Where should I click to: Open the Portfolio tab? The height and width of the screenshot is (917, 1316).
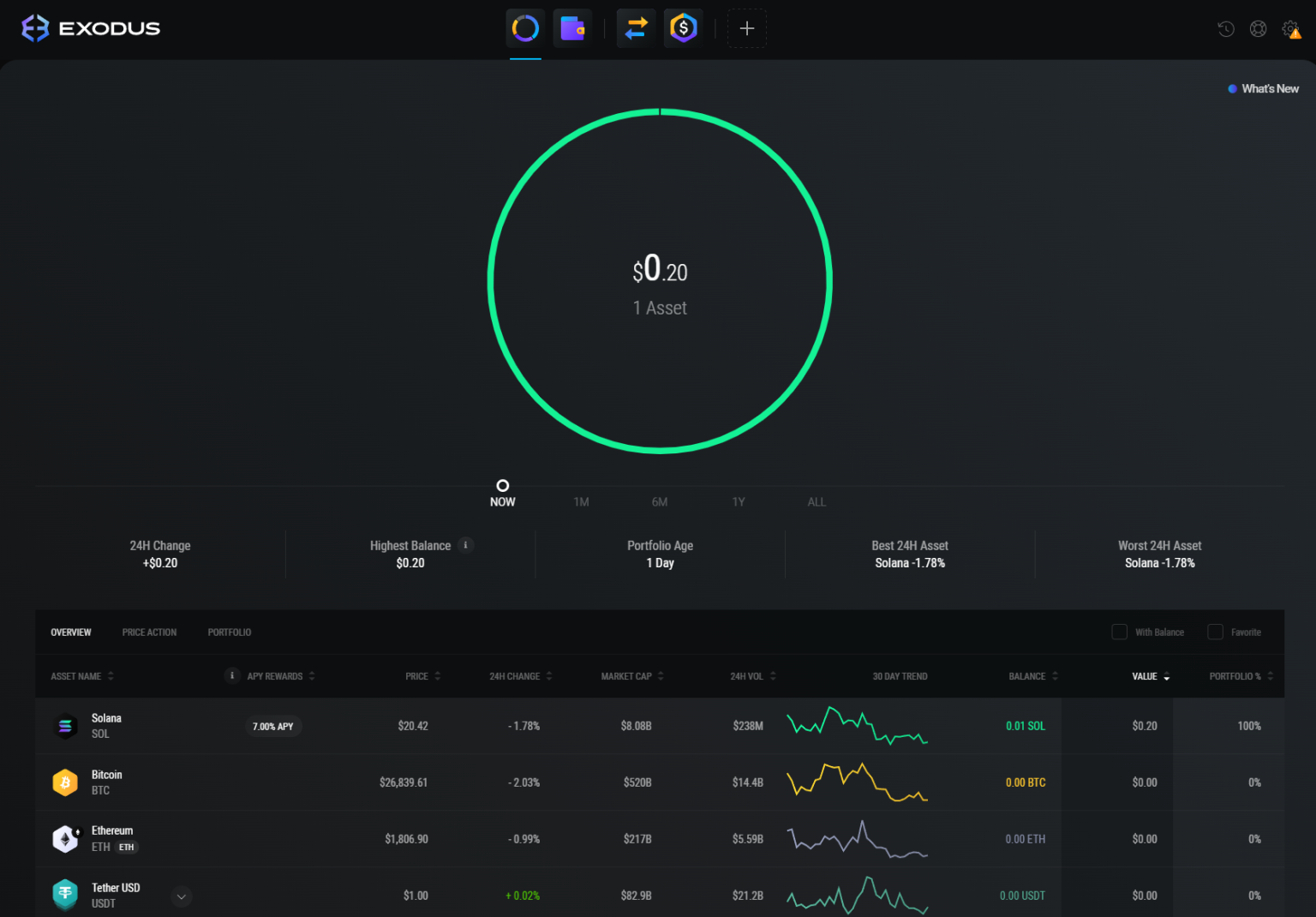click(x=229, y=632)
